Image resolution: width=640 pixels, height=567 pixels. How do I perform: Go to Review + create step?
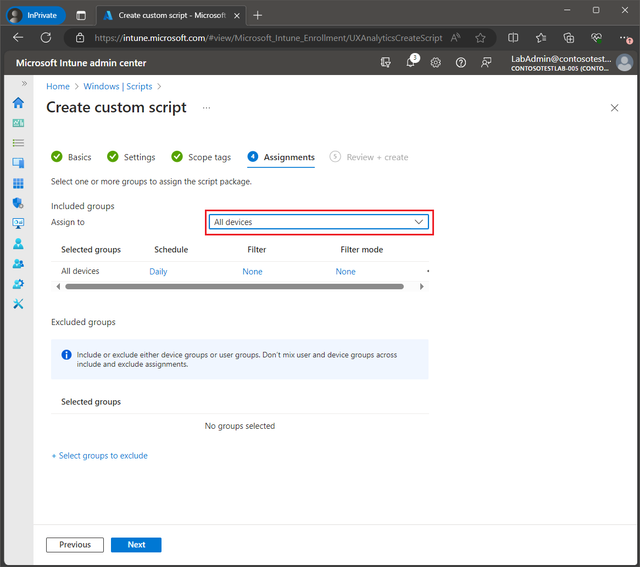coord(369,157)
